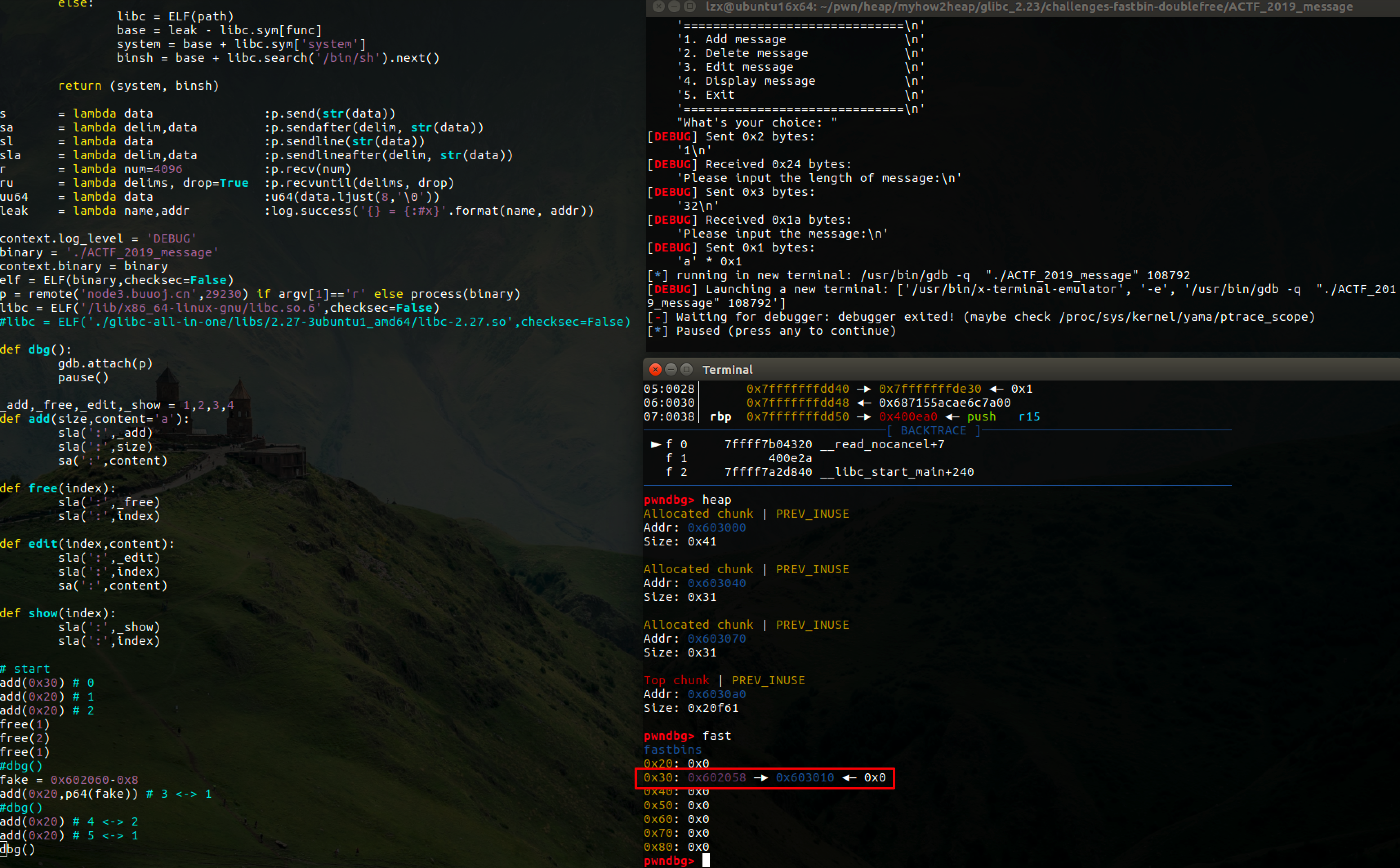This screenshot has width=1400, height=868.
Task: Click the "0x80: 0x0" fastbin row
Action: [x=676, y=847]
